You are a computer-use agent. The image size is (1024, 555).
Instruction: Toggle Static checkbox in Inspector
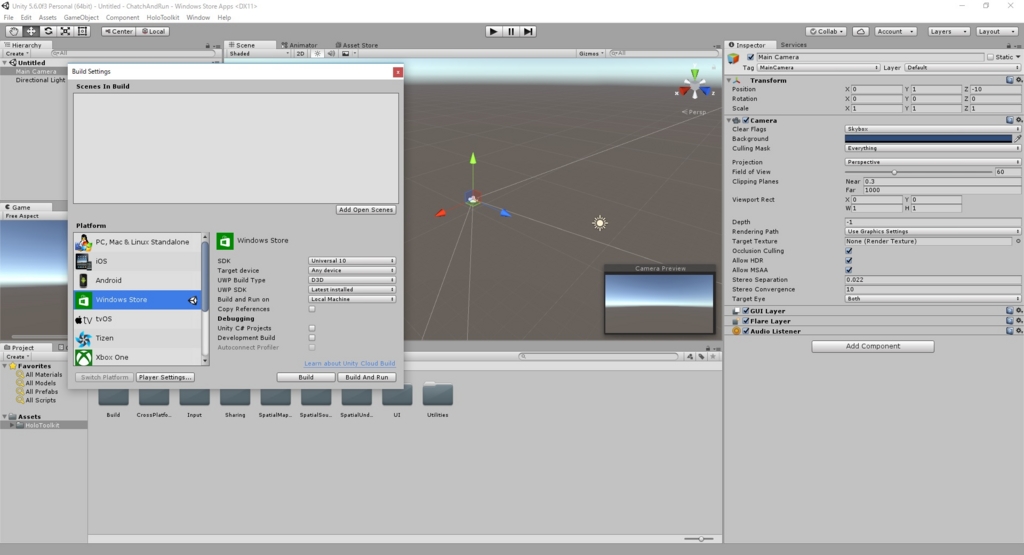pos(990,57)
